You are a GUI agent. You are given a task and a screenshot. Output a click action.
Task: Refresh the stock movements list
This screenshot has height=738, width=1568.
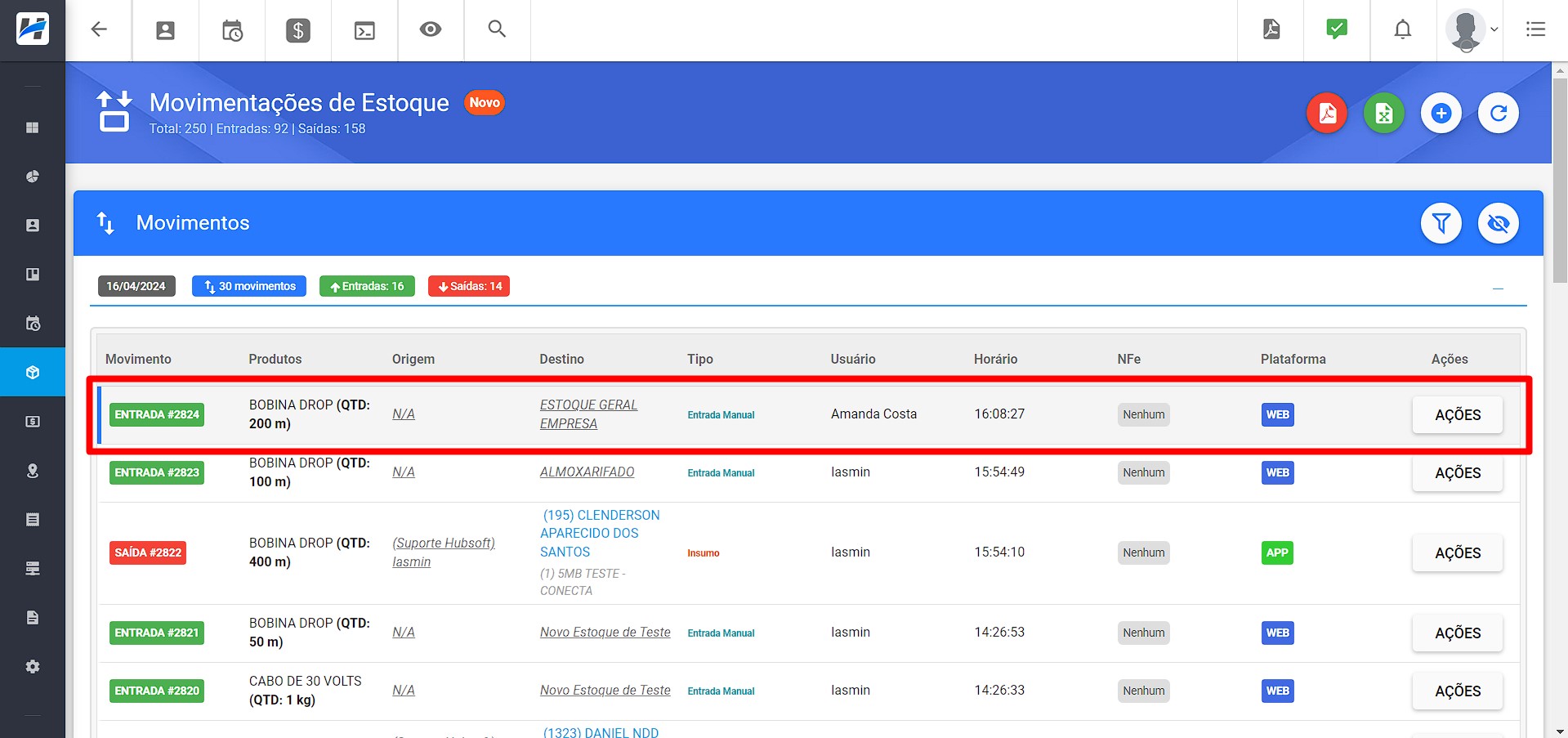pyautogui.click(x=1499, y=114)
